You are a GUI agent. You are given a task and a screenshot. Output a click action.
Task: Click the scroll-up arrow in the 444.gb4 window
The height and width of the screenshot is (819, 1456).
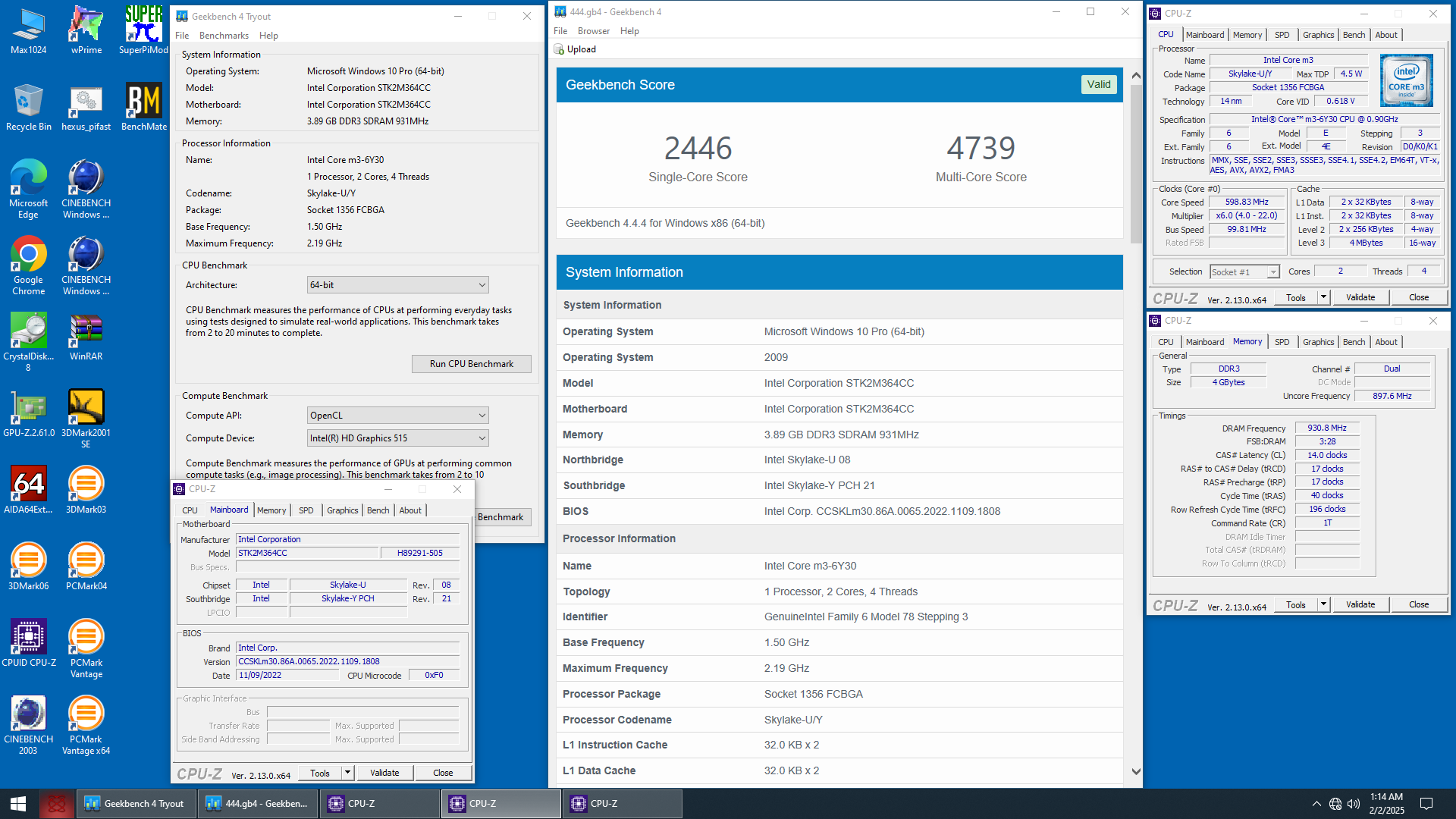1135,75
